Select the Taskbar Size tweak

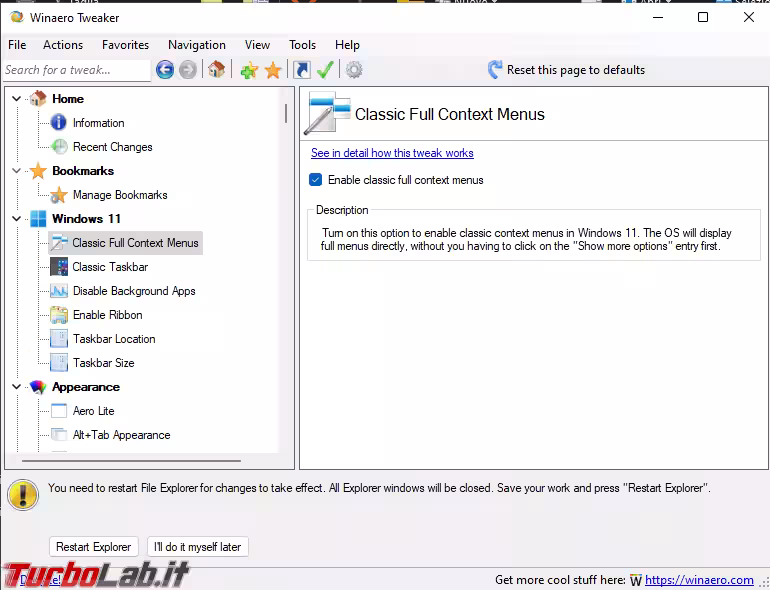point(103,363)
